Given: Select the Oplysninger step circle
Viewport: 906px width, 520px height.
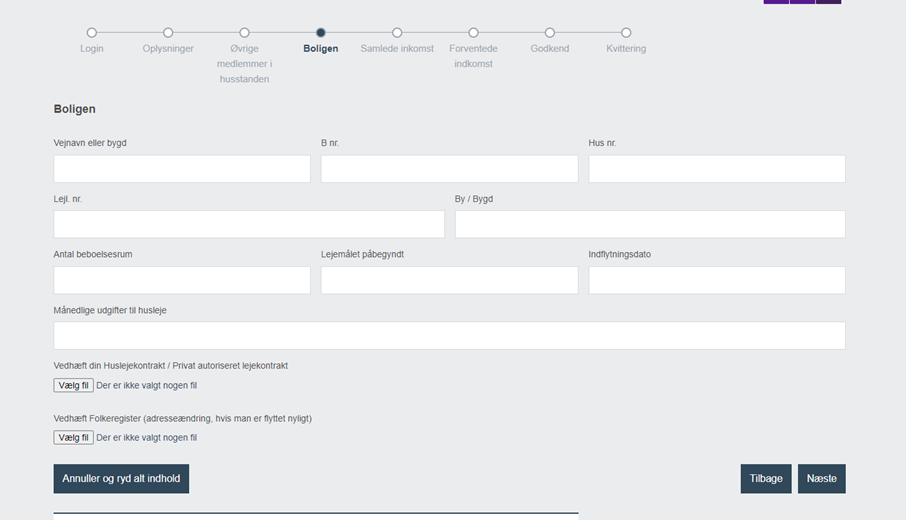Looking at the screenshot, I should coord(168,33).
